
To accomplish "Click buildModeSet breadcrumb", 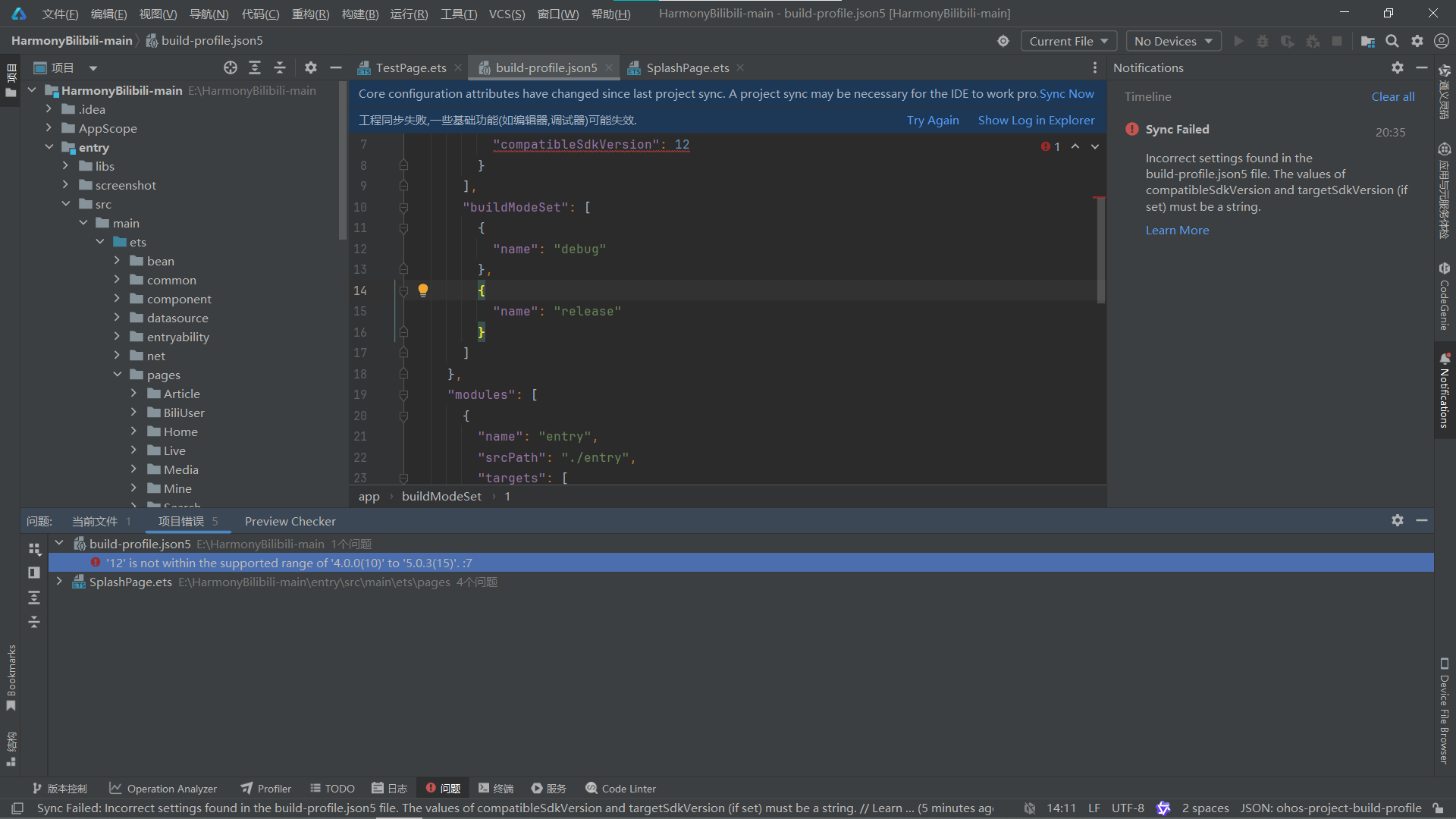I will click(x=441, y=496).
